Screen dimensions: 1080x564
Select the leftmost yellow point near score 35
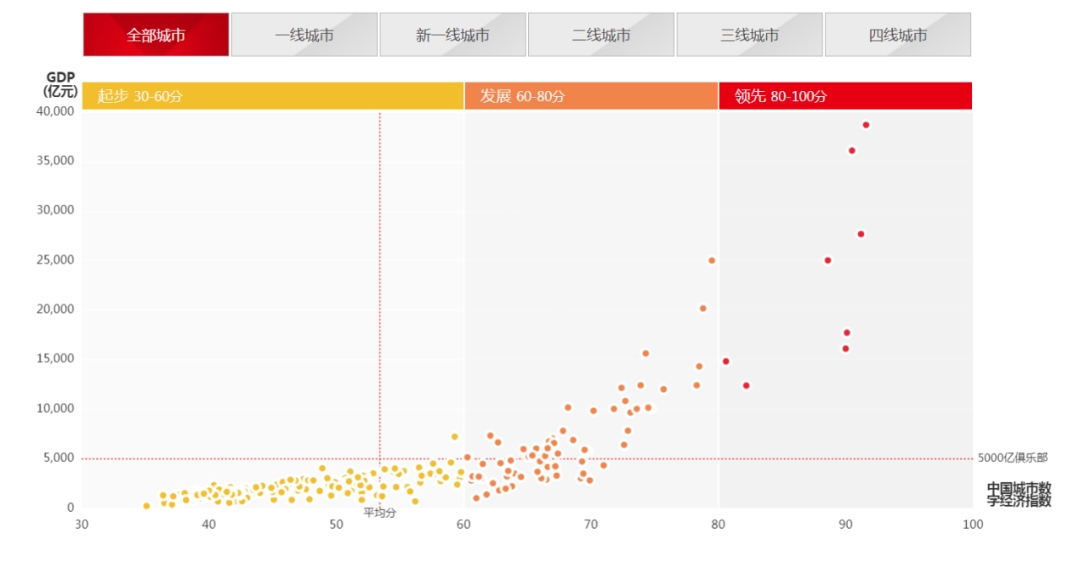pyautogui.click(x=146, y=506)
